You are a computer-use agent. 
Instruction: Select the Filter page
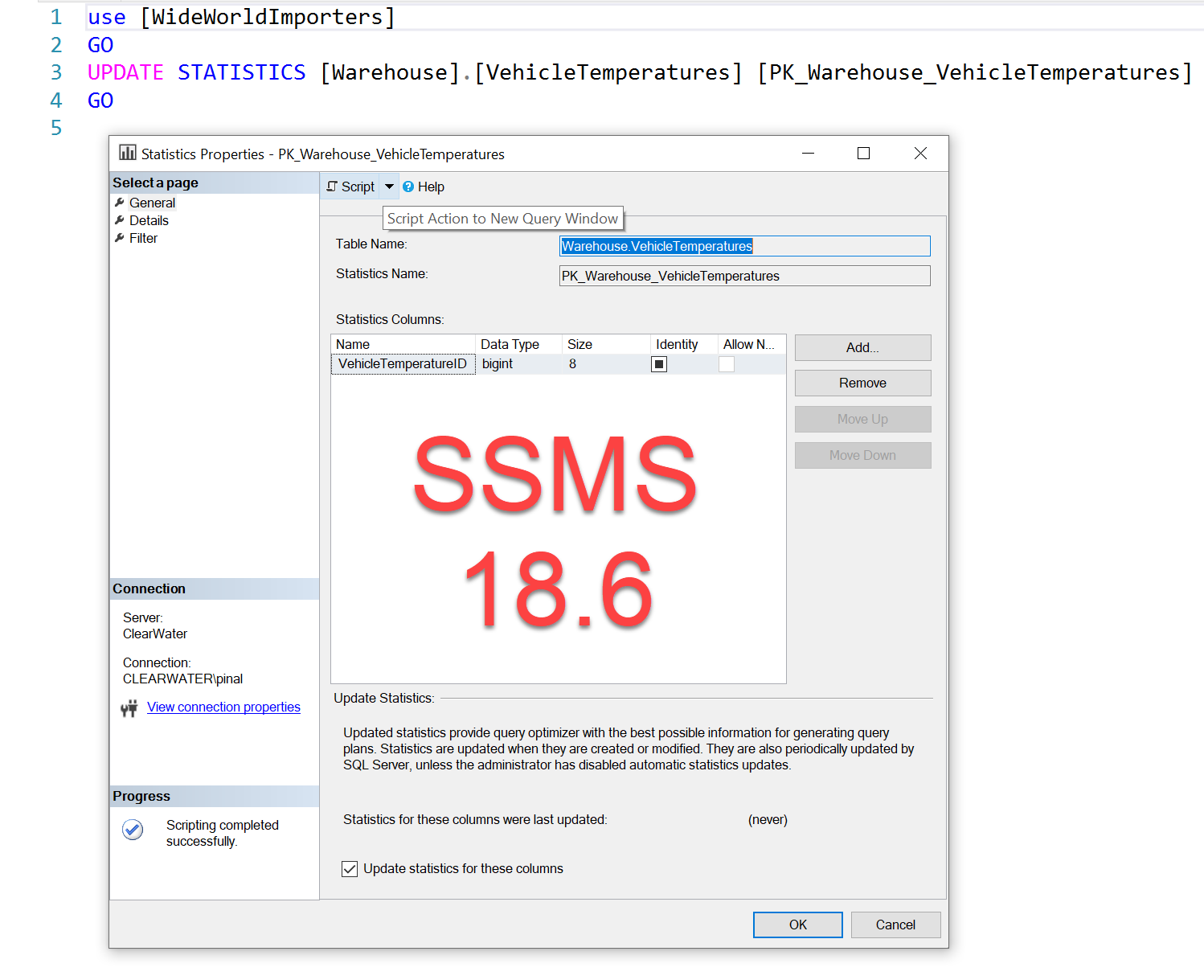(143, 238)
